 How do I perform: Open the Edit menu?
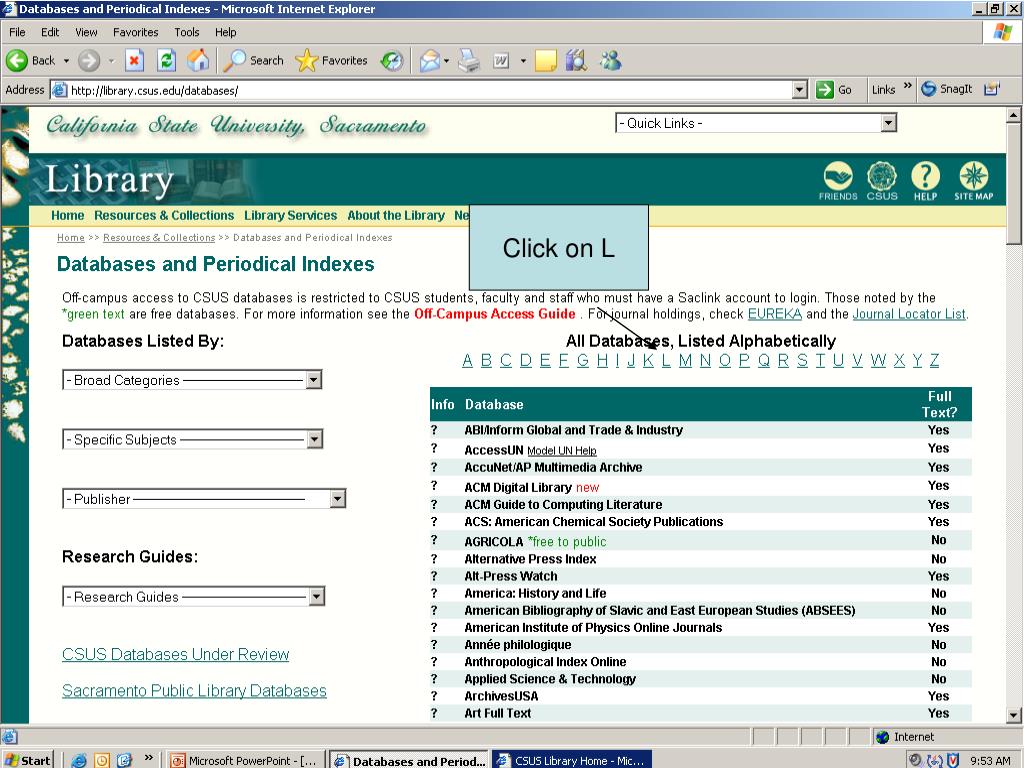pyautogui.click(x=50, y=32)
